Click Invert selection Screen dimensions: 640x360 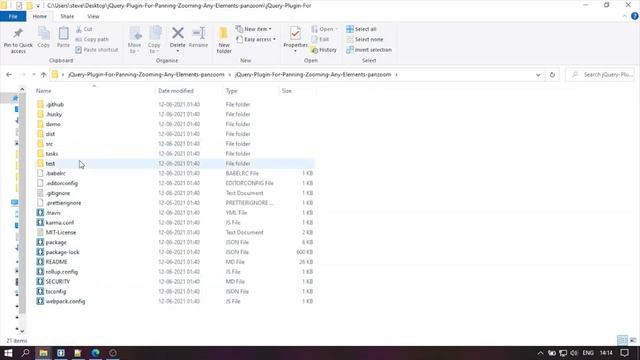click(x=369, y=50)
